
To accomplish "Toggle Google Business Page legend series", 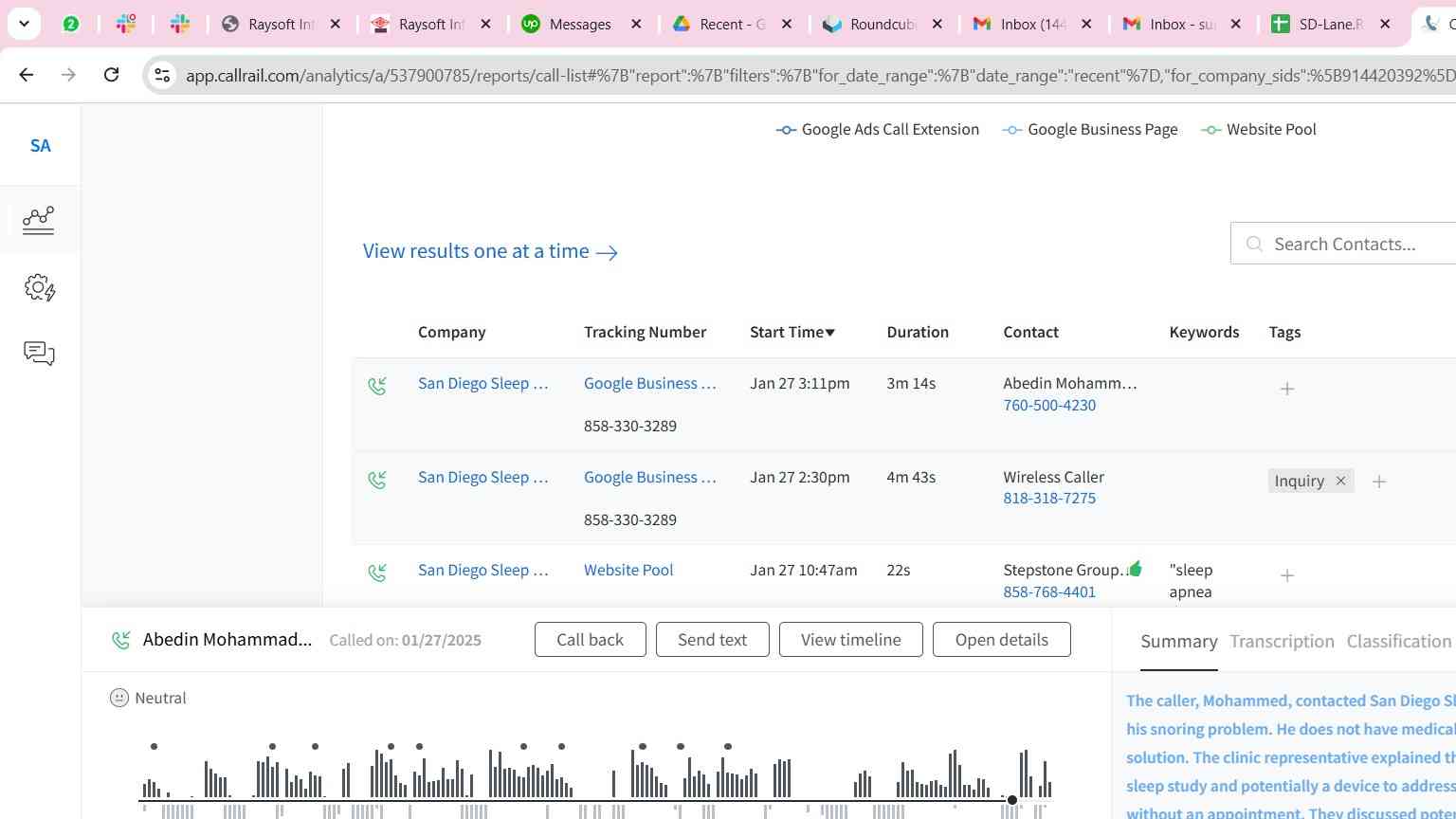I will pyautogui.click(x=1090, y=130).
